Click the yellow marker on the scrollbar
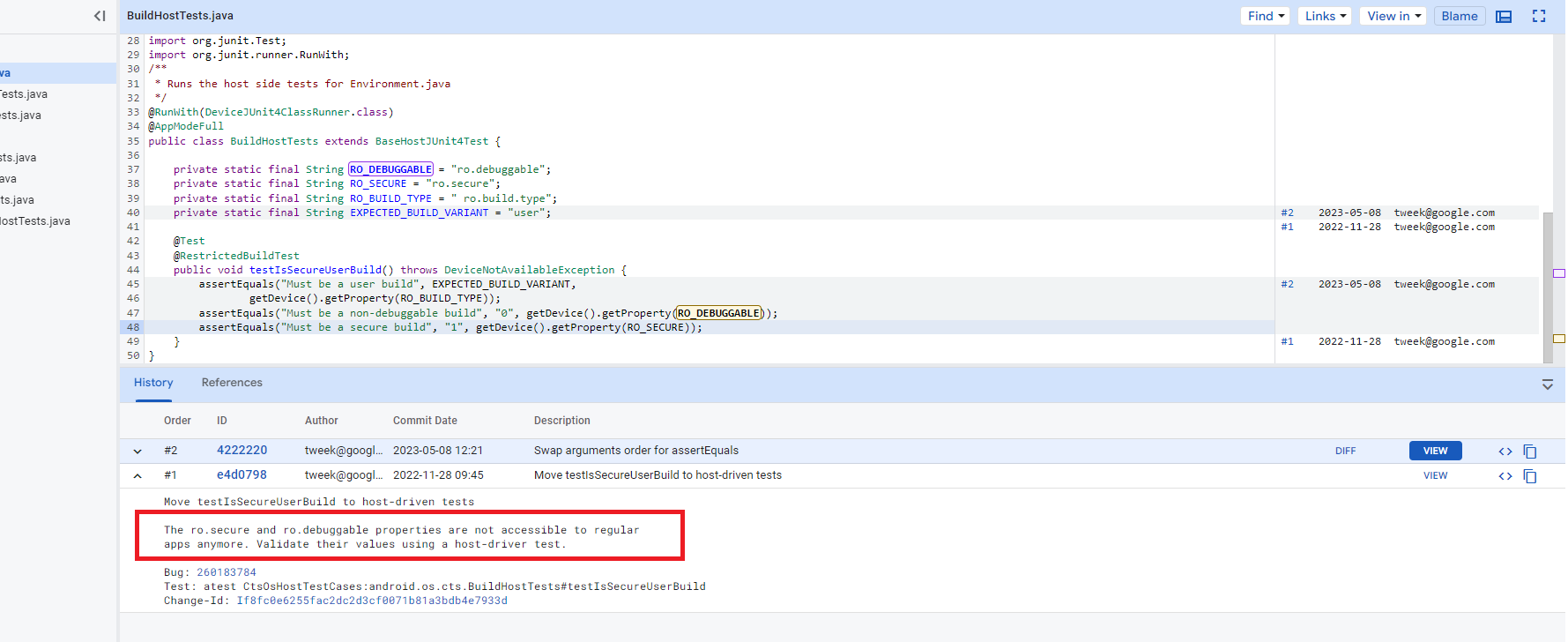The height and width of the screenshot is (642, 1568). point(1558,339)
